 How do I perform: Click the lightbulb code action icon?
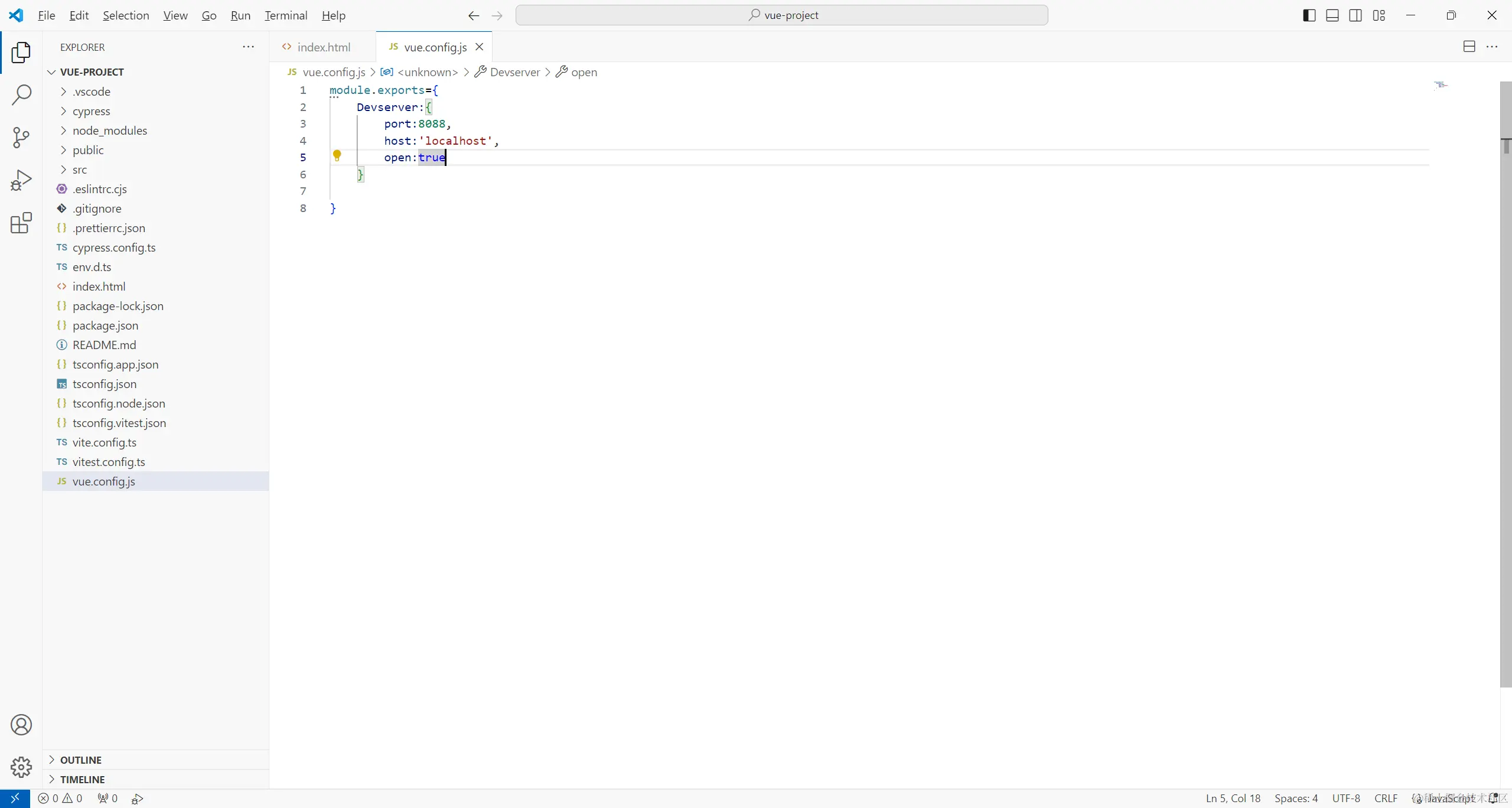coord(337,155)
